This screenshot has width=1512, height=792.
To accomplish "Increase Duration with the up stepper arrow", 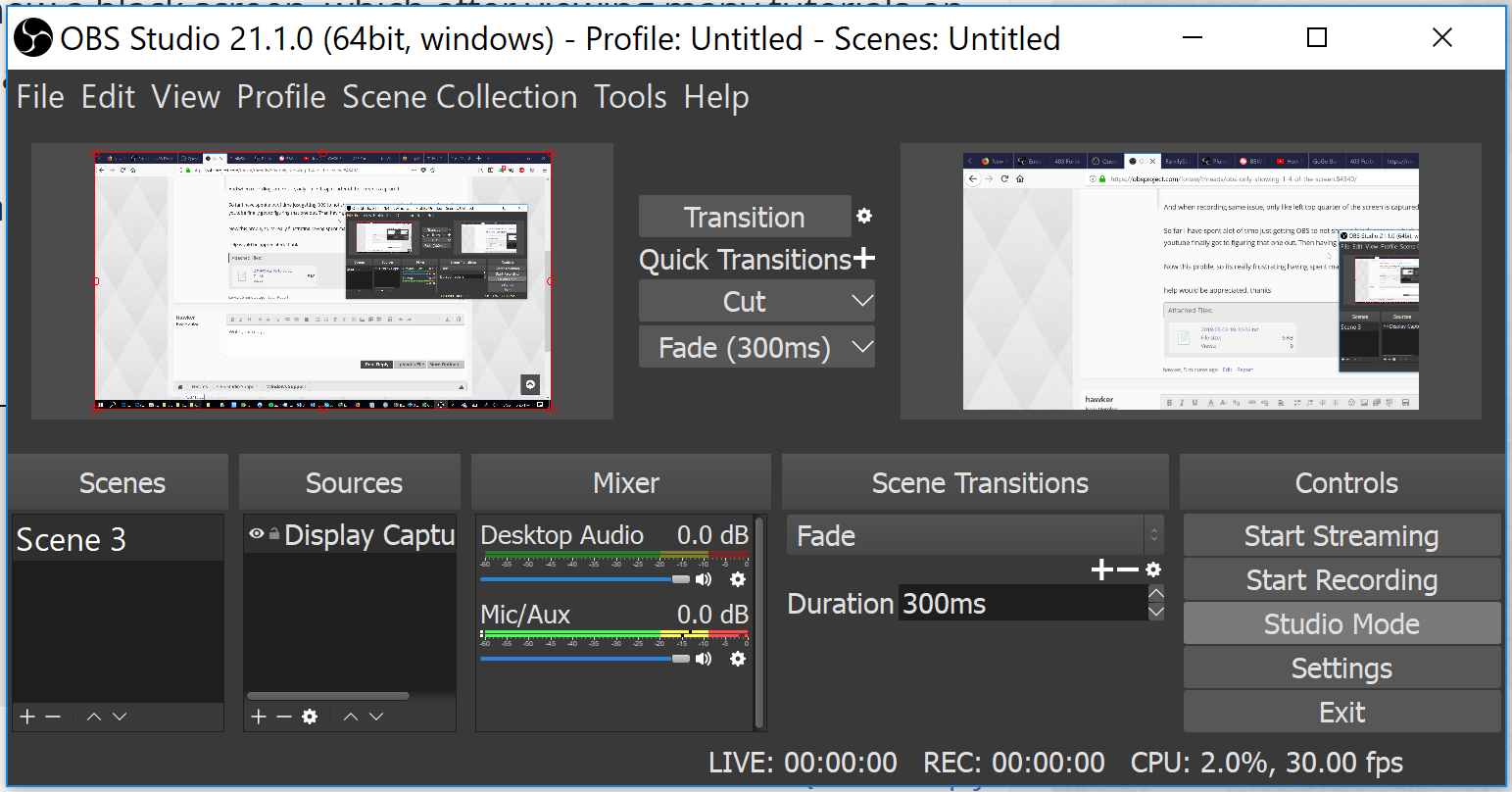I will click(x=1156, y=593).
